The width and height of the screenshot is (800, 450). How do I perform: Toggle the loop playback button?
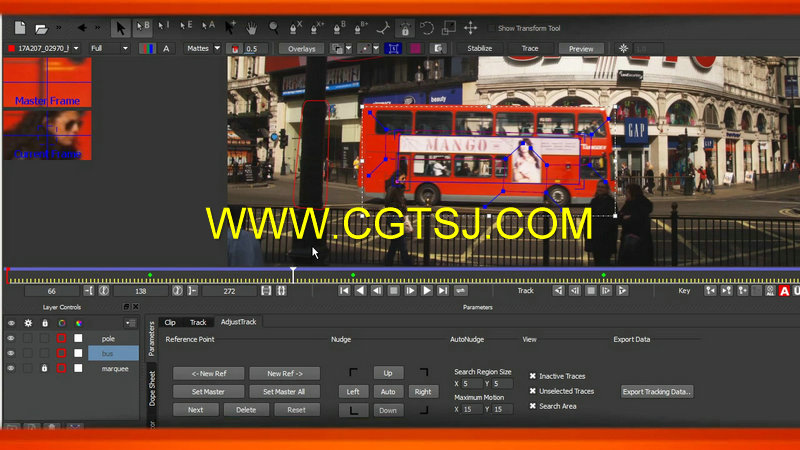(x=460, y=291)
